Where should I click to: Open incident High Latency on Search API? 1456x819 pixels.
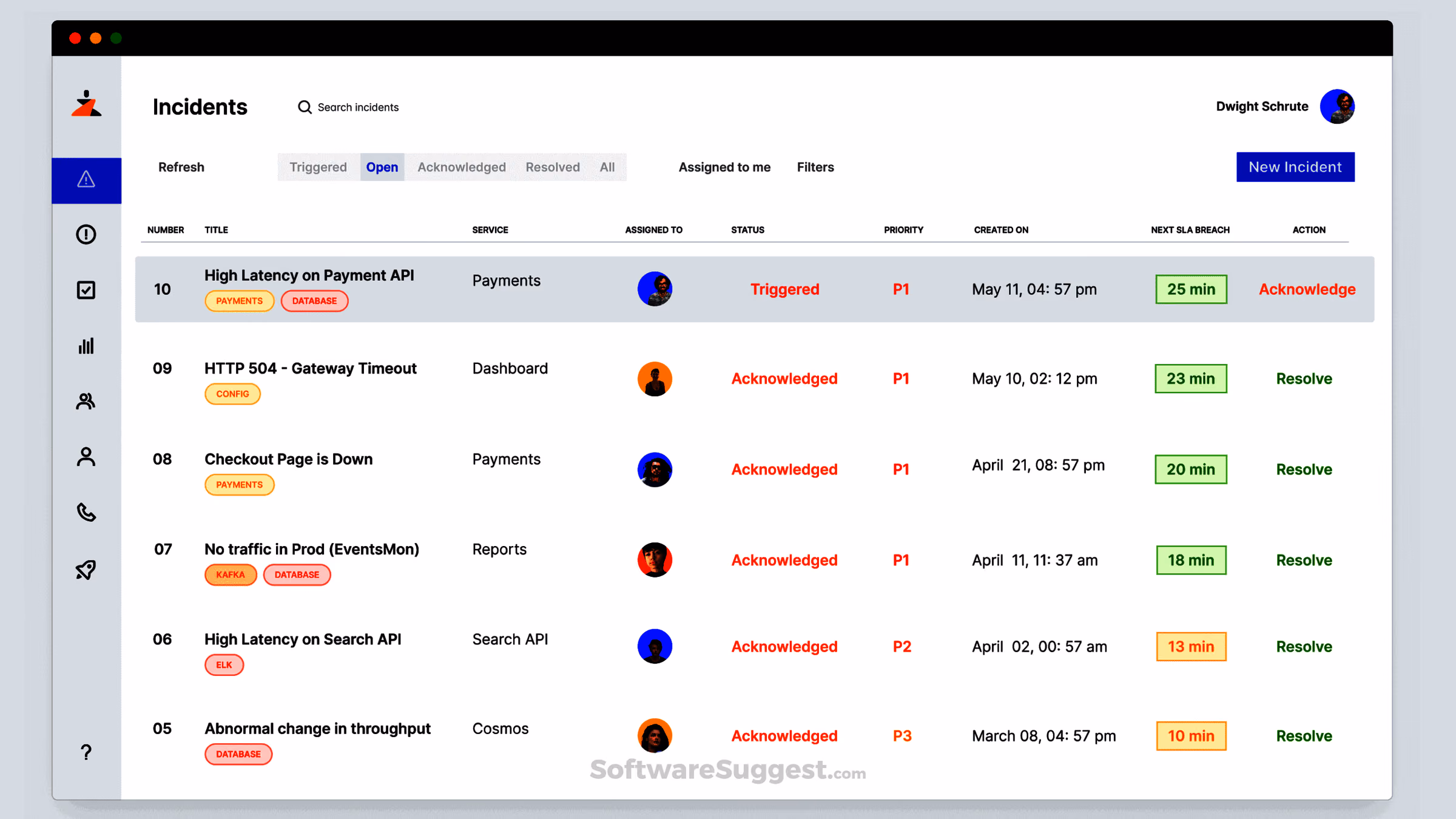point(302,639)
